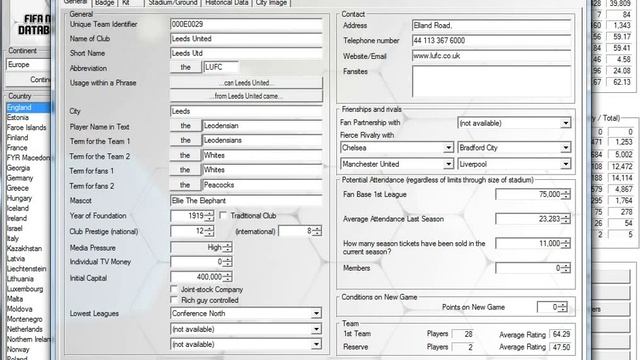Click the Short Name field

point(246,53)
